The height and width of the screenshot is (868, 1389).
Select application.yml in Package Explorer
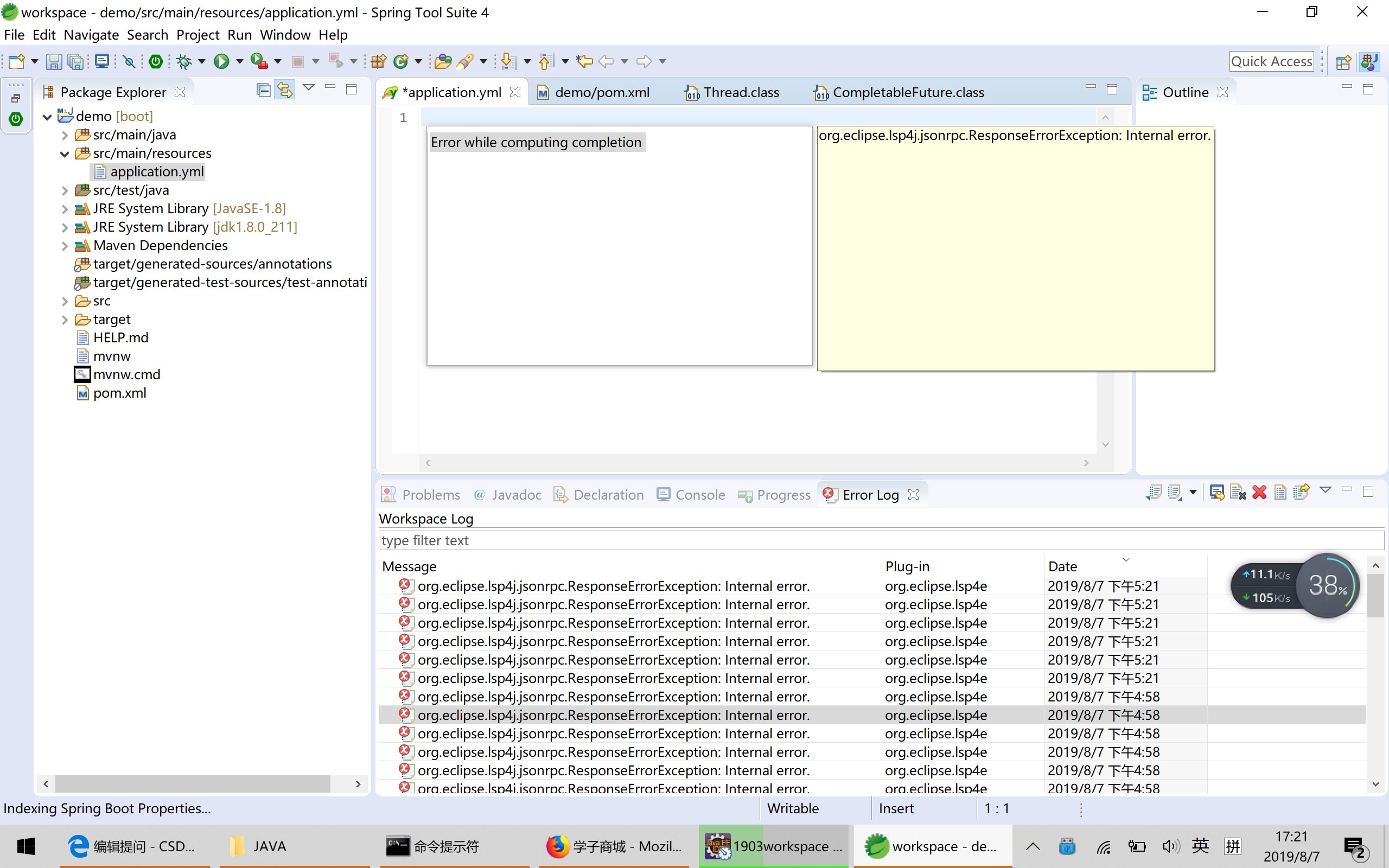[x=156, y=171]
